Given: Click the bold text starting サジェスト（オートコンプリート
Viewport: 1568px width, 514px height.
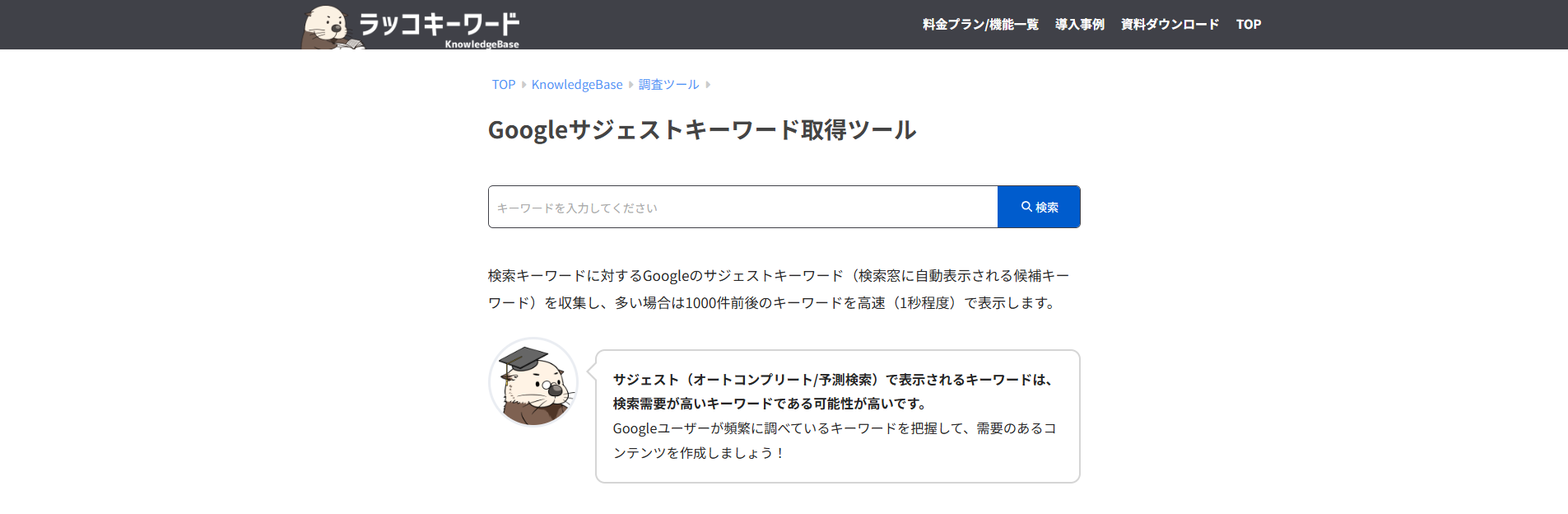Looking at the screenshot, I should click(833, 391).
